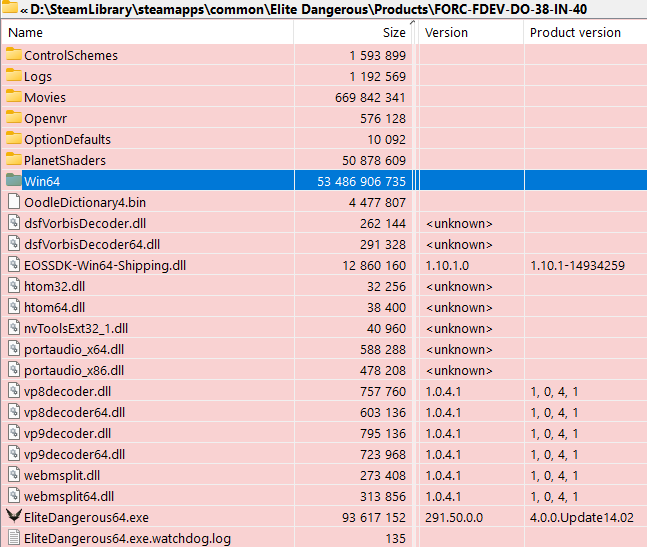Click the vp9decoder.dll file icon
The height and width of the screenshot is (547, 647).
coord(14,433)
